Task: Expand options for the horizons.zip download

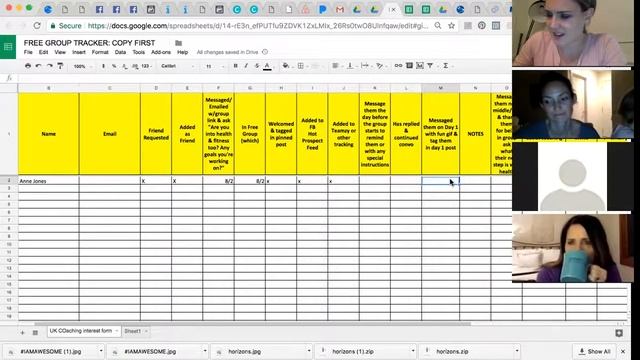Action: 517,351
